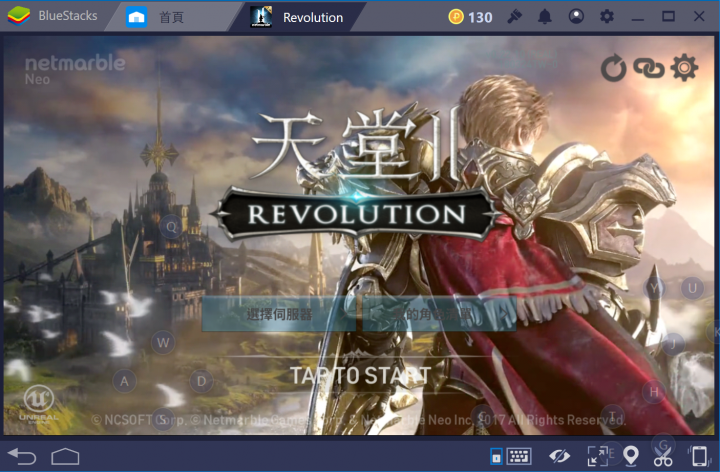Switch to the 首頁 home tab
The image size is (720, 472).
(x=171, y=17)
